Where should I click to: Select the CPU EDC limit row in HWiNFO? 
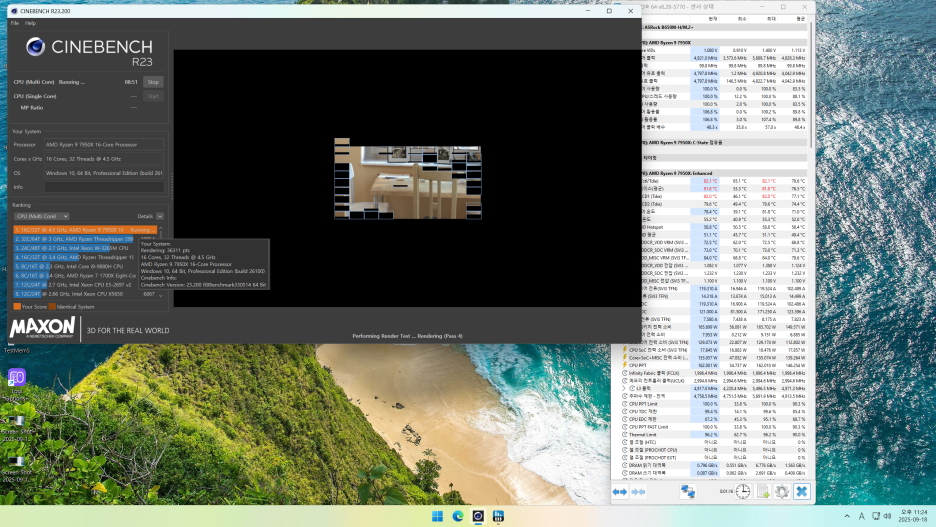[715, 419]
